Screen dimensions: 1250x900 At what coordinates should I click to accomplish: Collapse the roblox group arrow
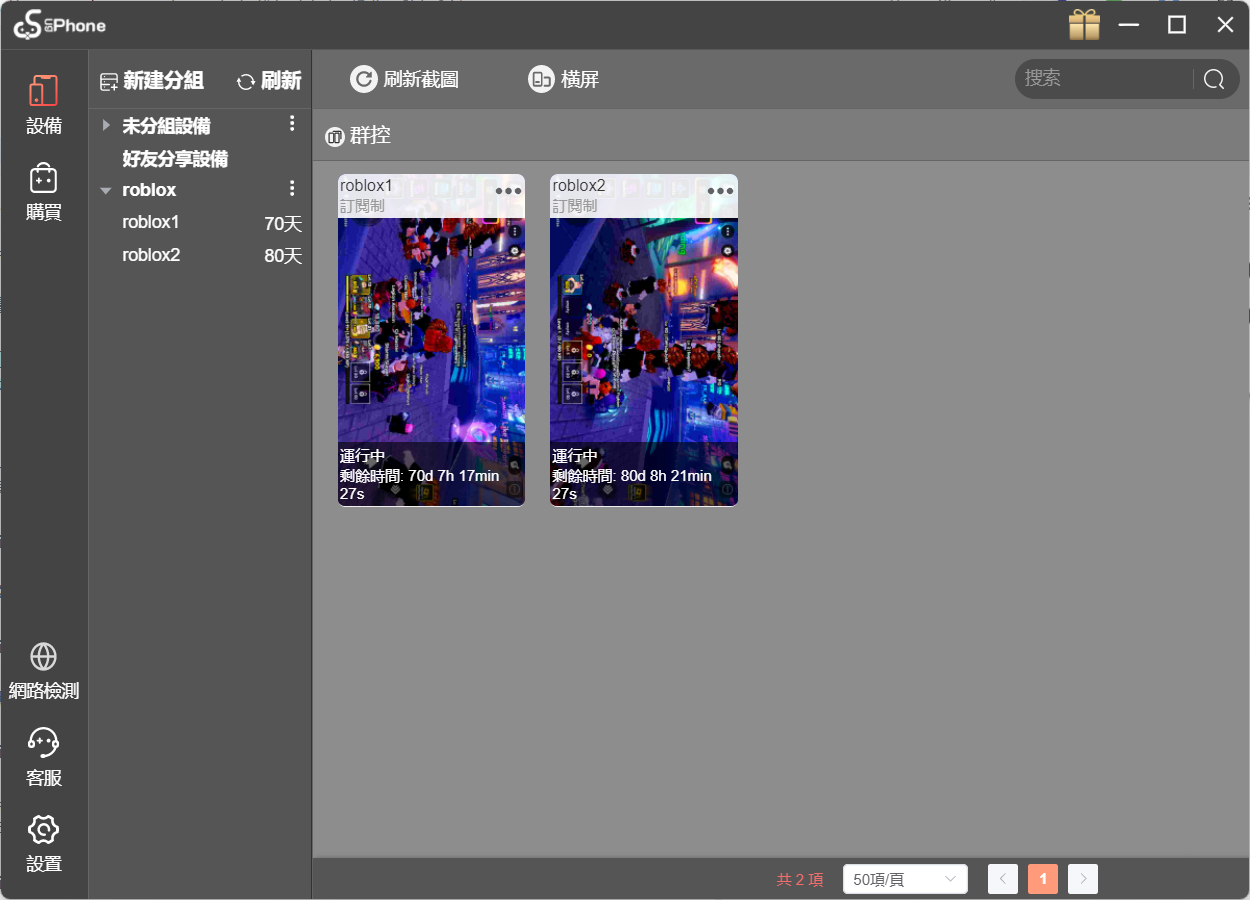(106, 190)
